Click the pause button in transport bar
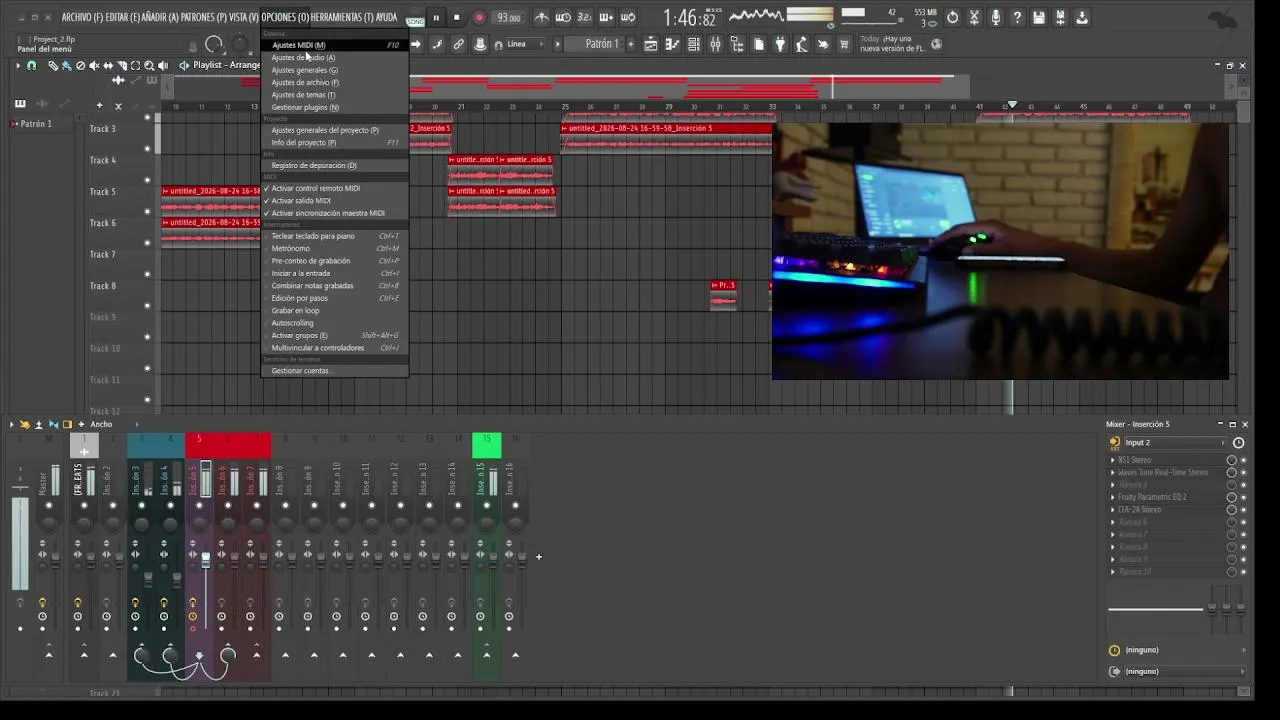The height and width of the screenshot is (720, 1280). [436, 17]
